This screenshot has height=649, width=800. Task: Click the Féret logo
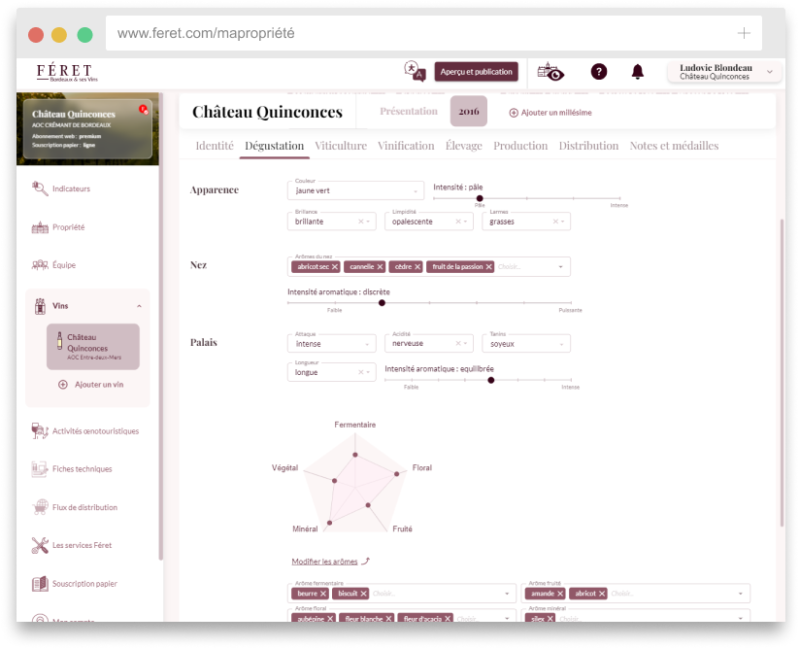(x=66, y=72)
